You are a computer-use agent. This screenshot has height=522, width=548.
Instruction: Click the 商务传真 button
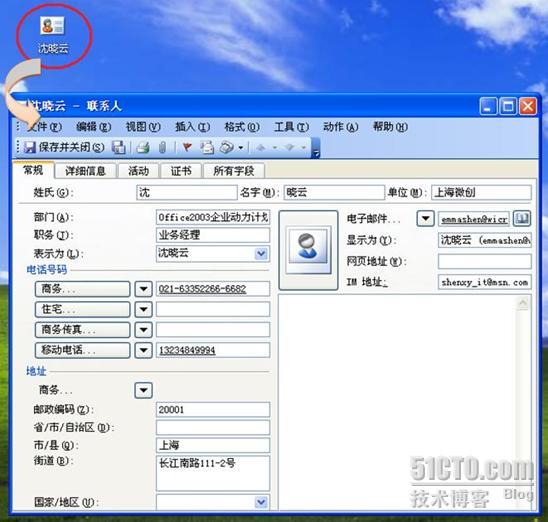[x=82, y=329]
